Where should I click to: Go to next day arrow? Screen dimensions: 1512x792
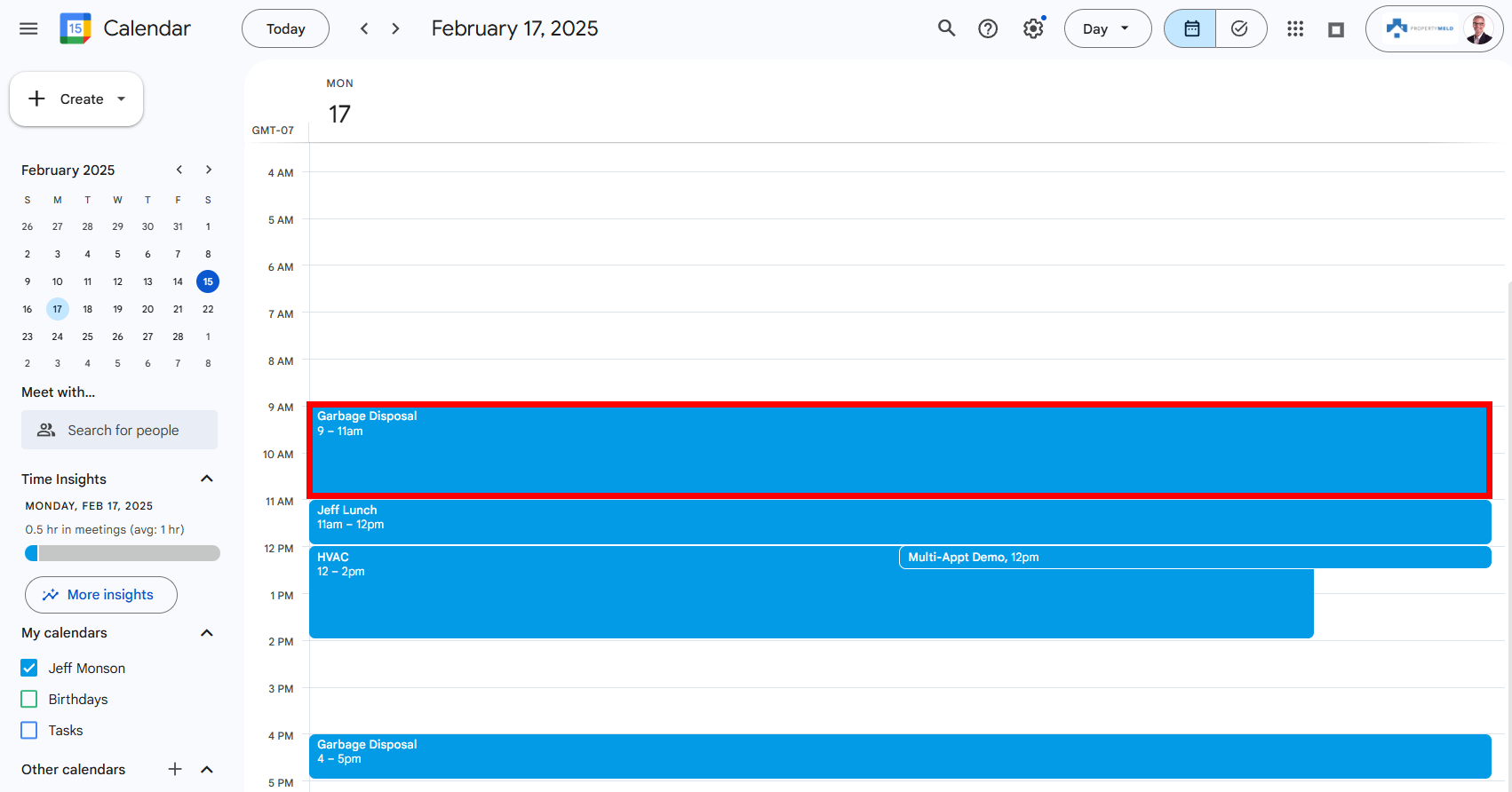click(395, 28)
